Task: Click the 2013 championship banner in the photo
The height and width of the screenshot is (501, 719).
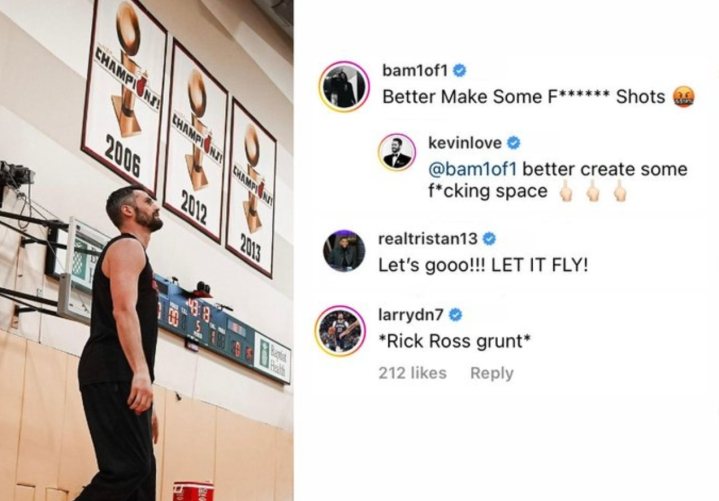Action: 250,185
